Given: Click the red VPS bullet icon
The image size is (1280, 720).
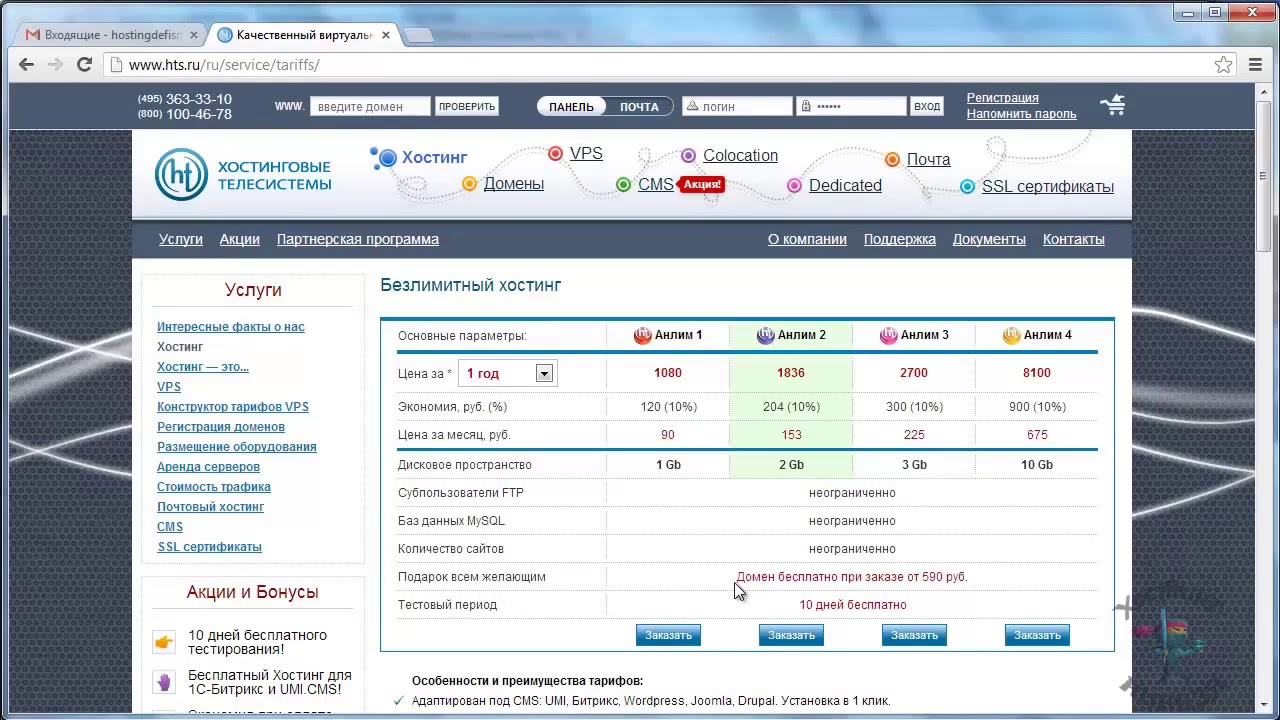Looking at the screenshot, I should 556,154.
